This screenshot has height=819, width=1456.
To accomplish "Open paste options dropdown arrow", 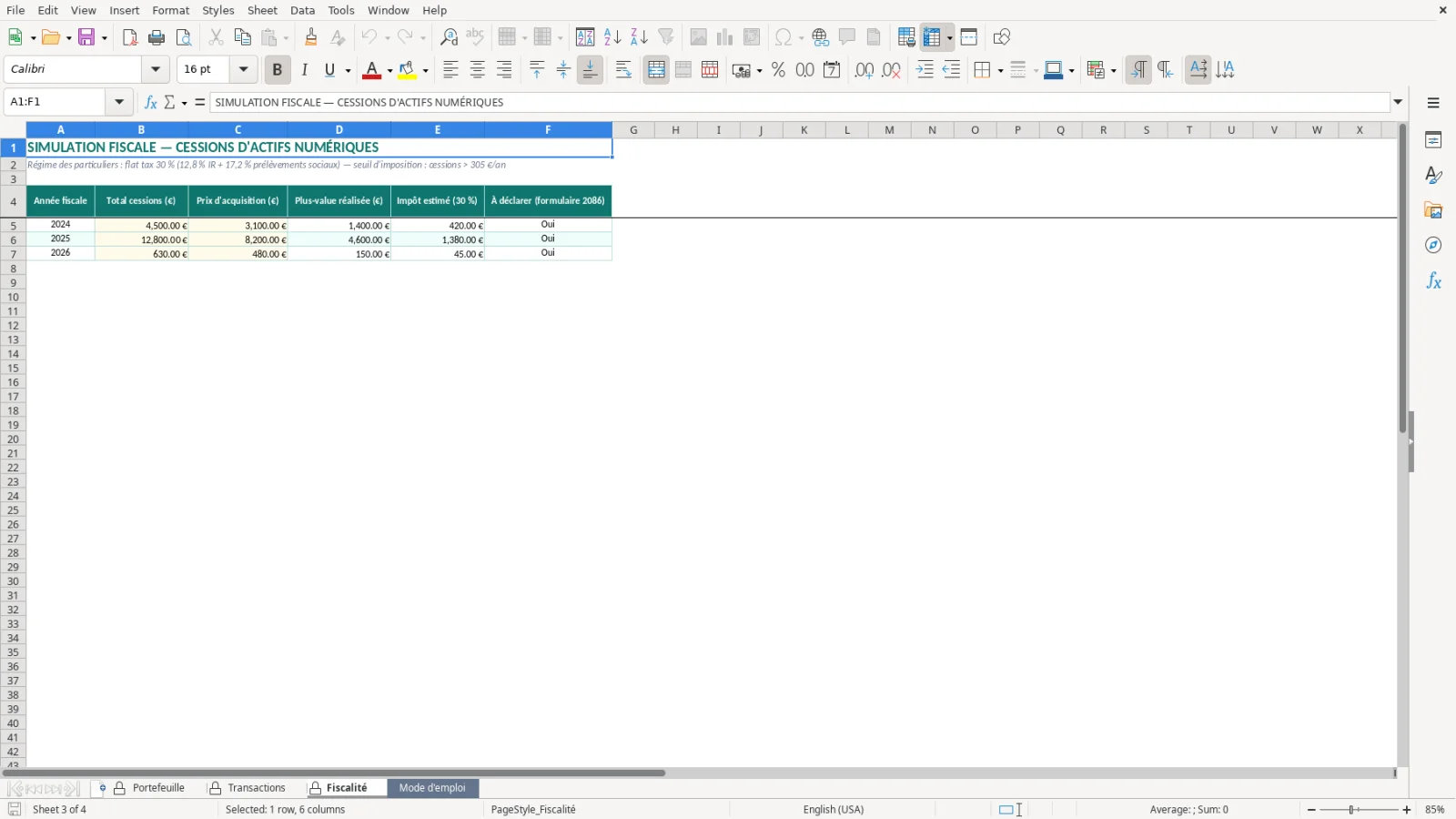I will (x=286, y=37).
